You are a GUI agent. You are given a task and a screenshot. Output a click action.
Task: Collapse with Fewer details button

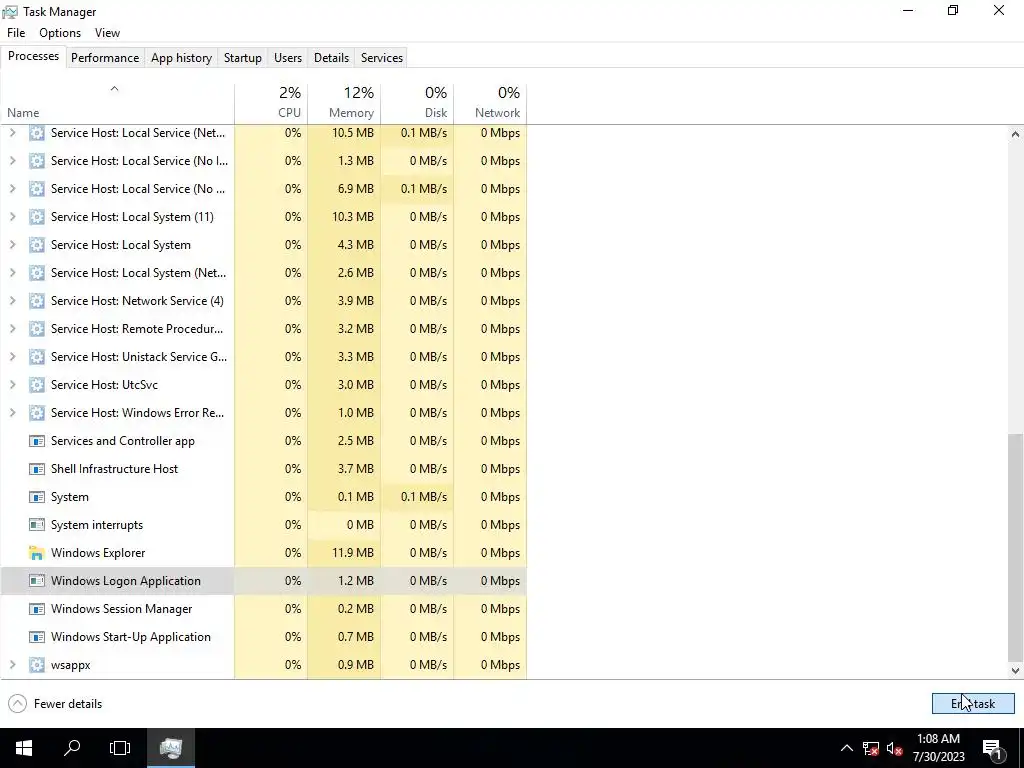click(x=56, y=703)
